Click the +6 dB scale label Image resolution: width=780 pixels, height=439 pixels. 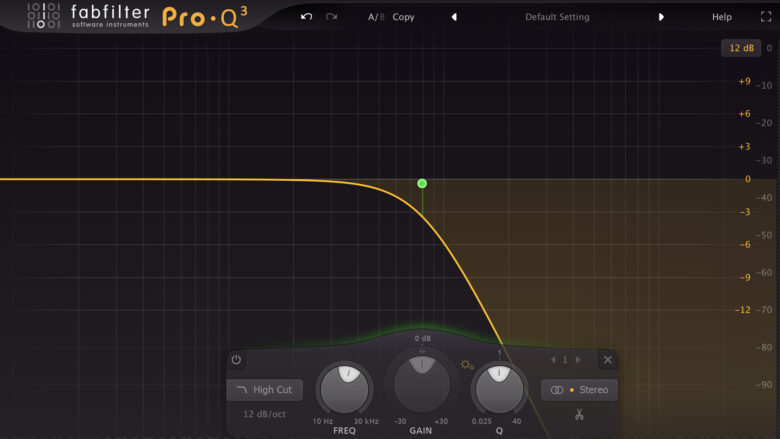[x=744, y=114]
